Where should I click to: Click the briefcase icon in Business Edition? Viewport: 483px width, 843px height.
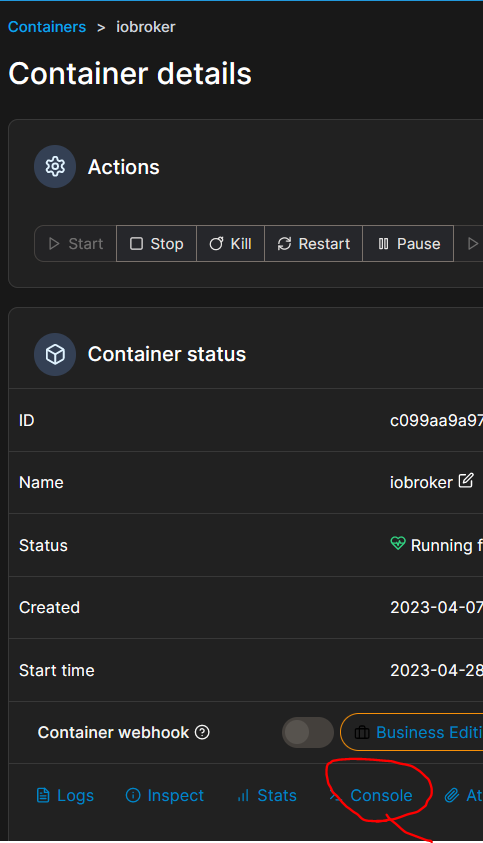click(x=362, y=732)
